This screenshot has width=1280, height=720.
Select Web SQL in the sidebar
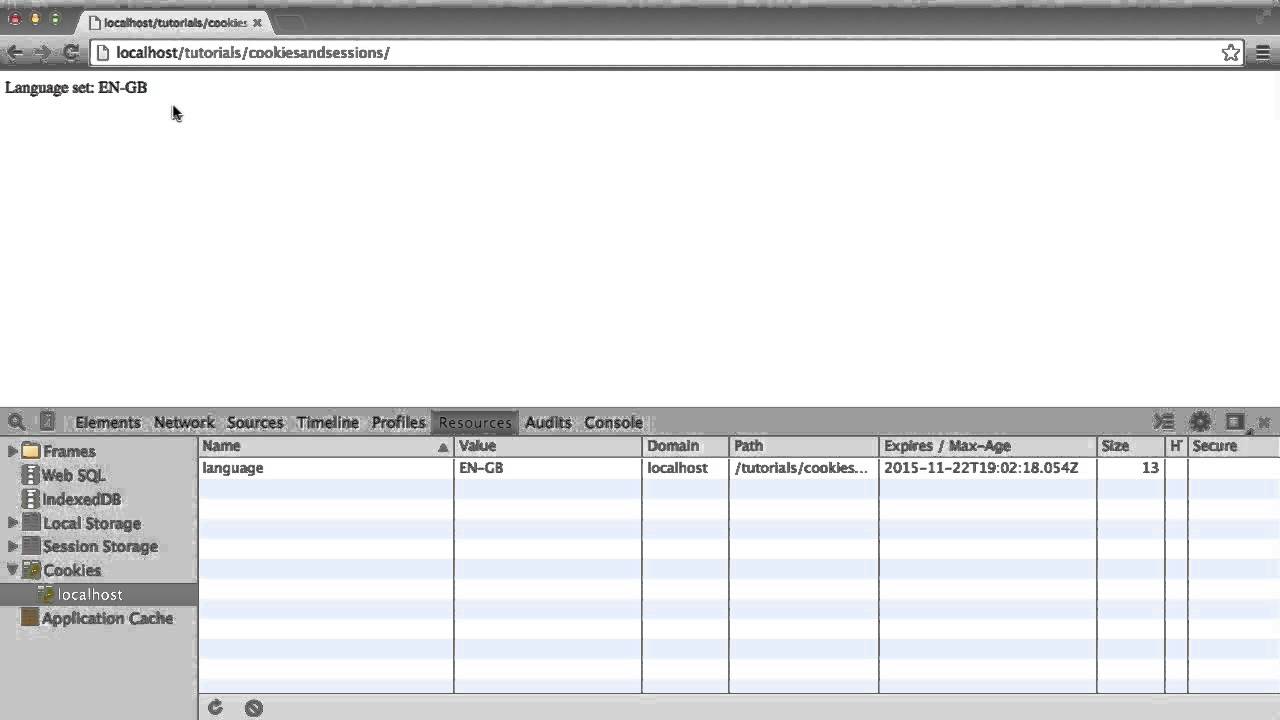pos(73,475)
